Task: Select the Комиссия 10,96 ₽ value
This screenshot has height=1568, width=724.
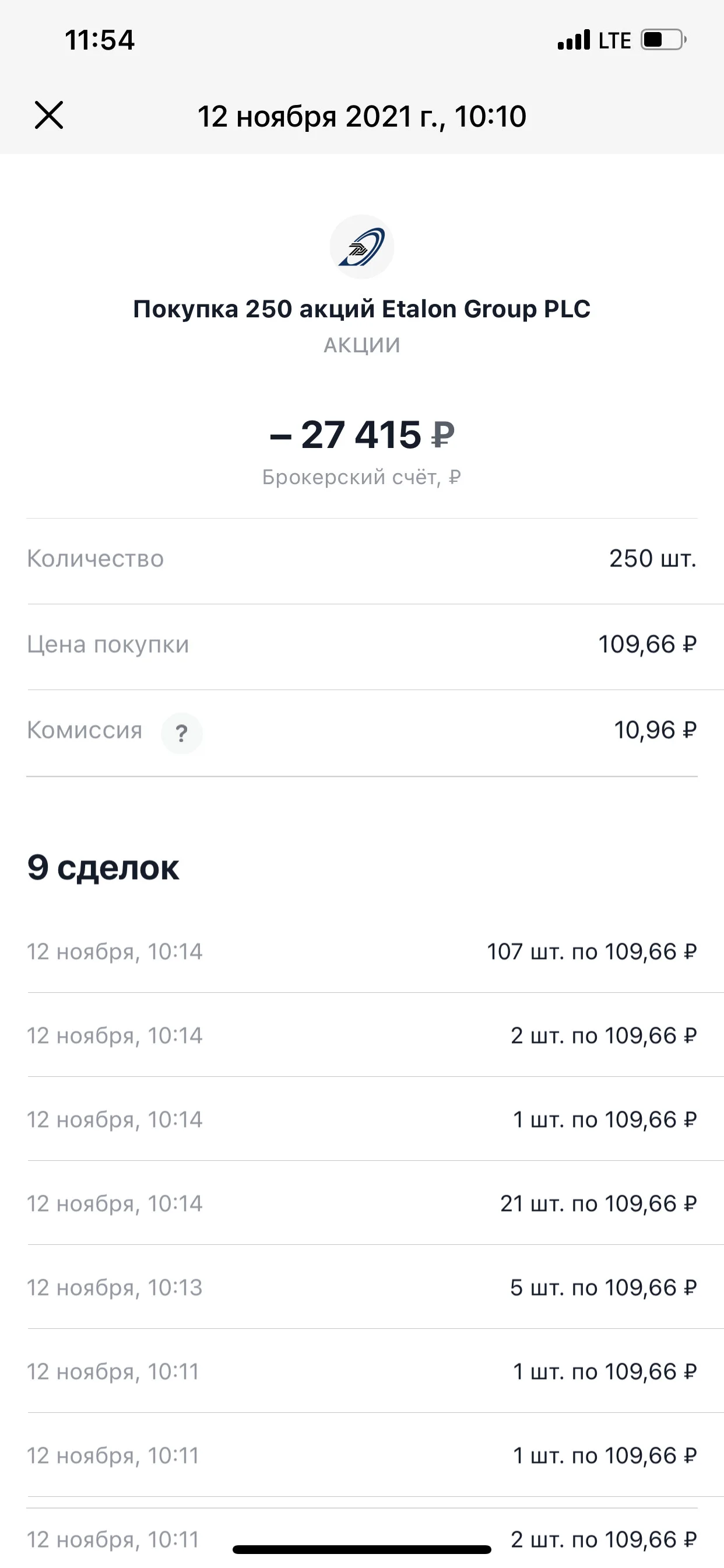Action: coord(655,730)
